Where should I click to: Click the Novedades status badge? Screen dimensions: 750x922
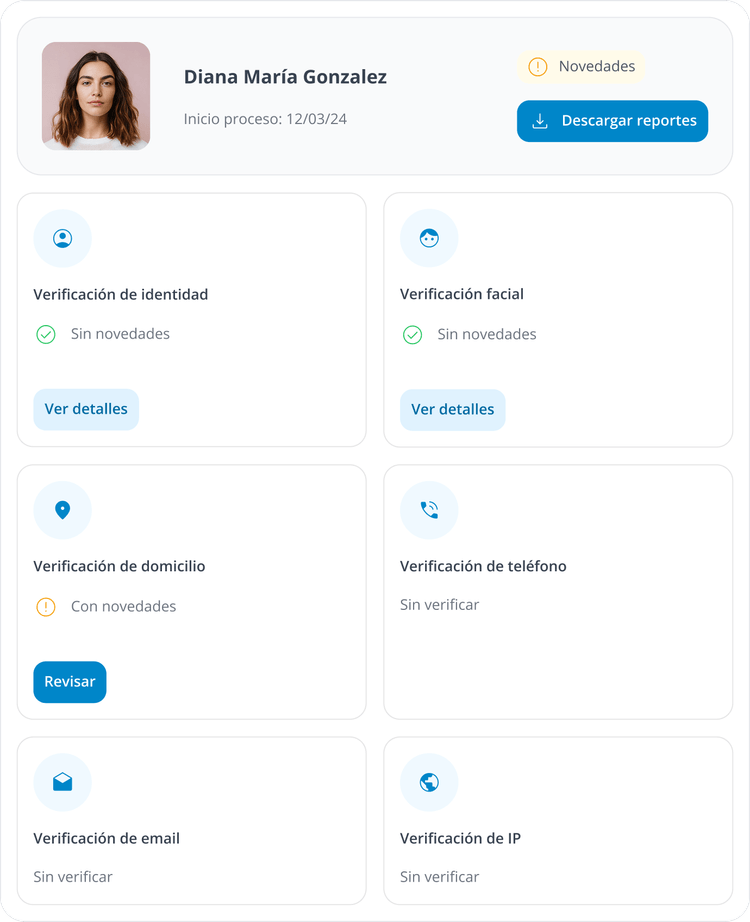click(x=581, y=67)
